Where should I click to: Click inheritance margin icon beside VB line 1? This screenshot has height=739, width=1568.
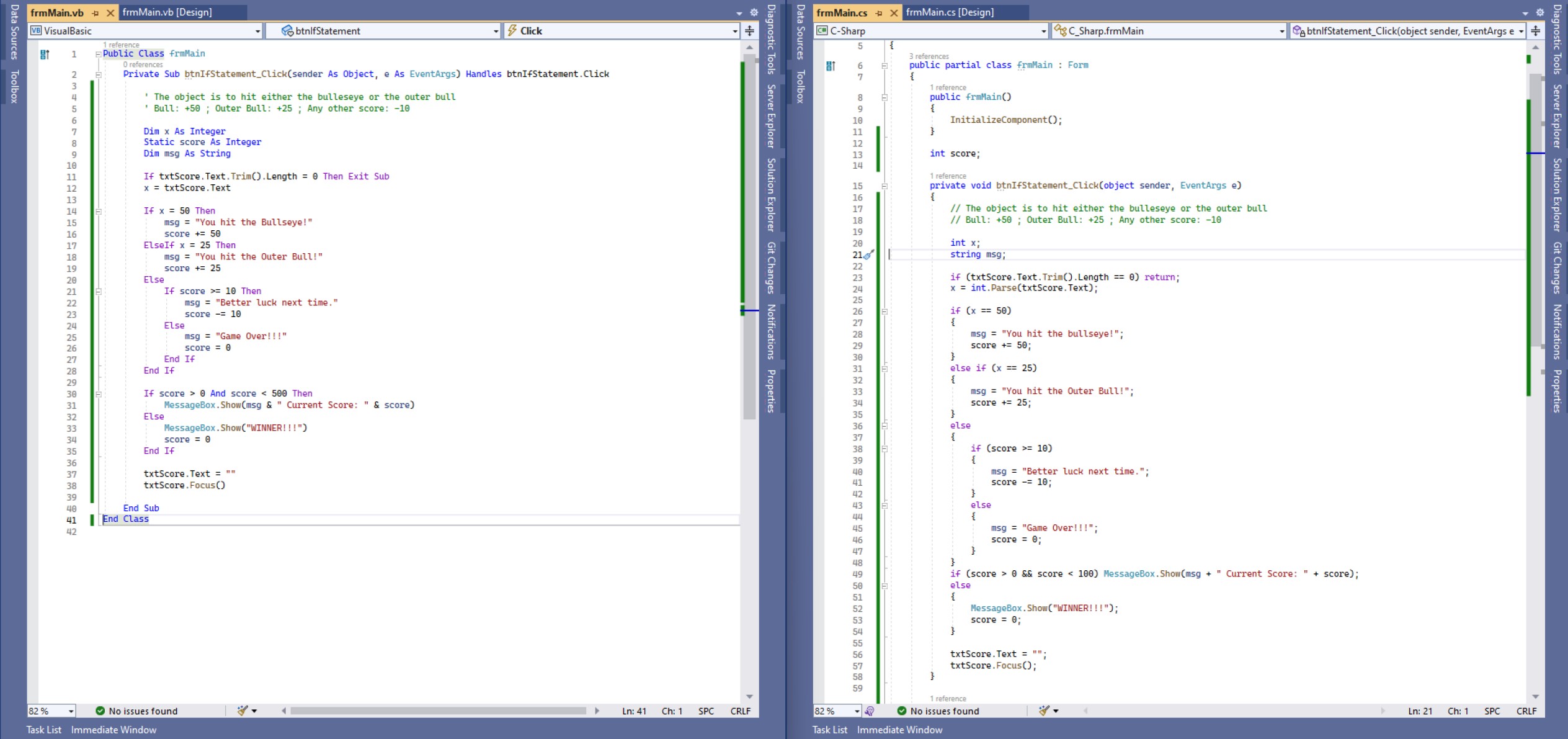tap(45, 55)
